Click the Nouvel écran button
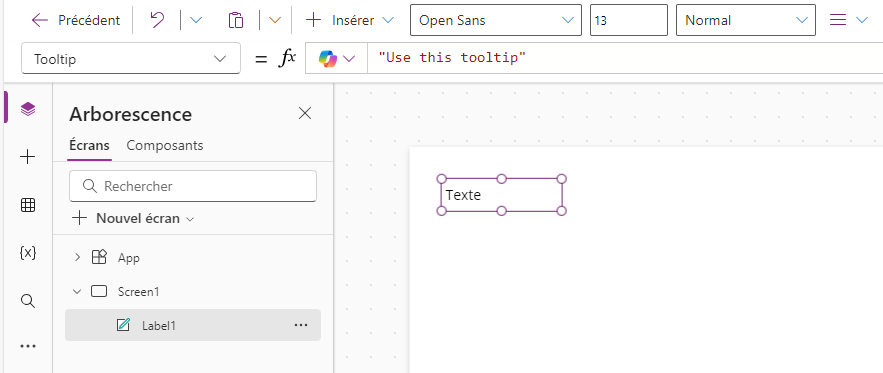The image size is (883, 373). click(x=133, y=218)
